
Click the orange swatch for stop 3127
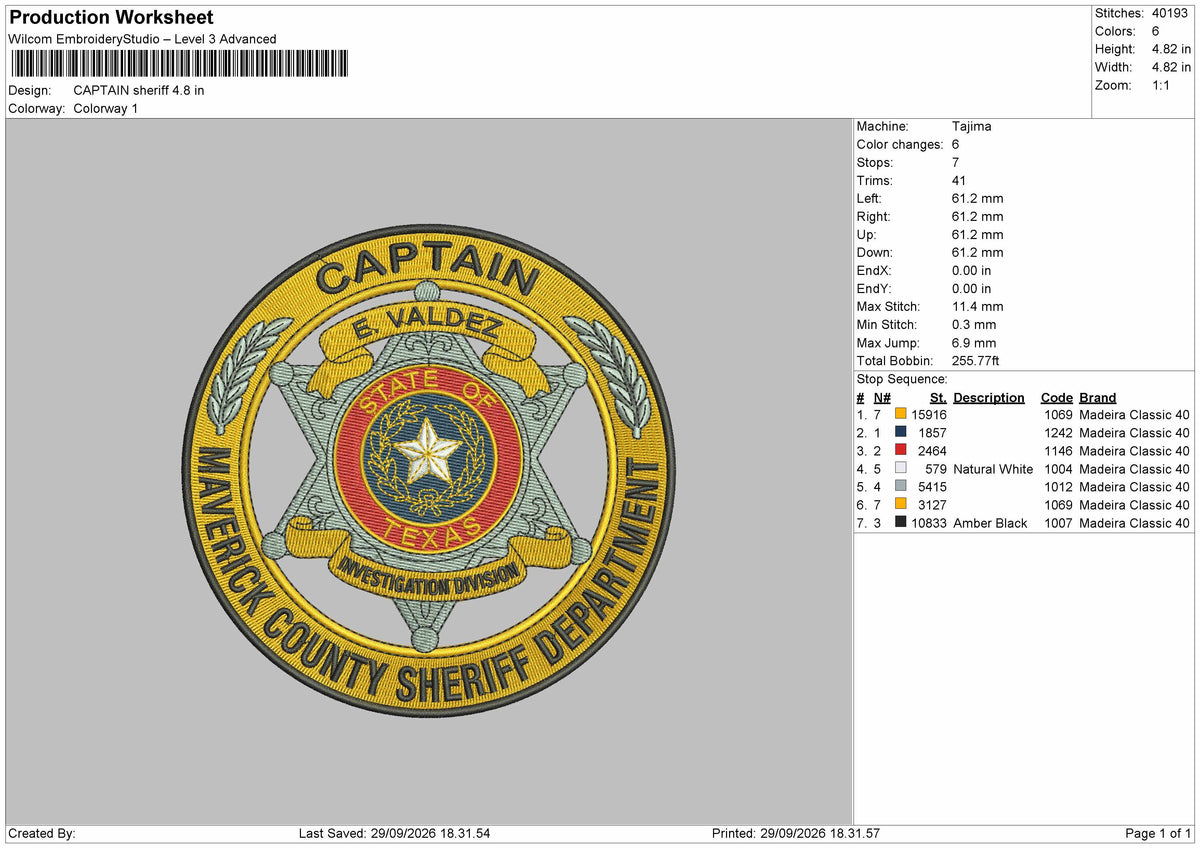pos(901,504)
